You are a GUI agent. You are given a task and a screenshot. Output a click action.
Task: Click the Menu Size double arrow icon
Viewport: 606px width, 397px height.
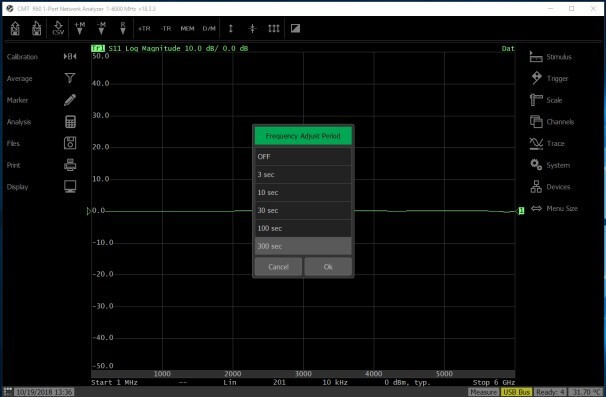click(x=536, y=208)
